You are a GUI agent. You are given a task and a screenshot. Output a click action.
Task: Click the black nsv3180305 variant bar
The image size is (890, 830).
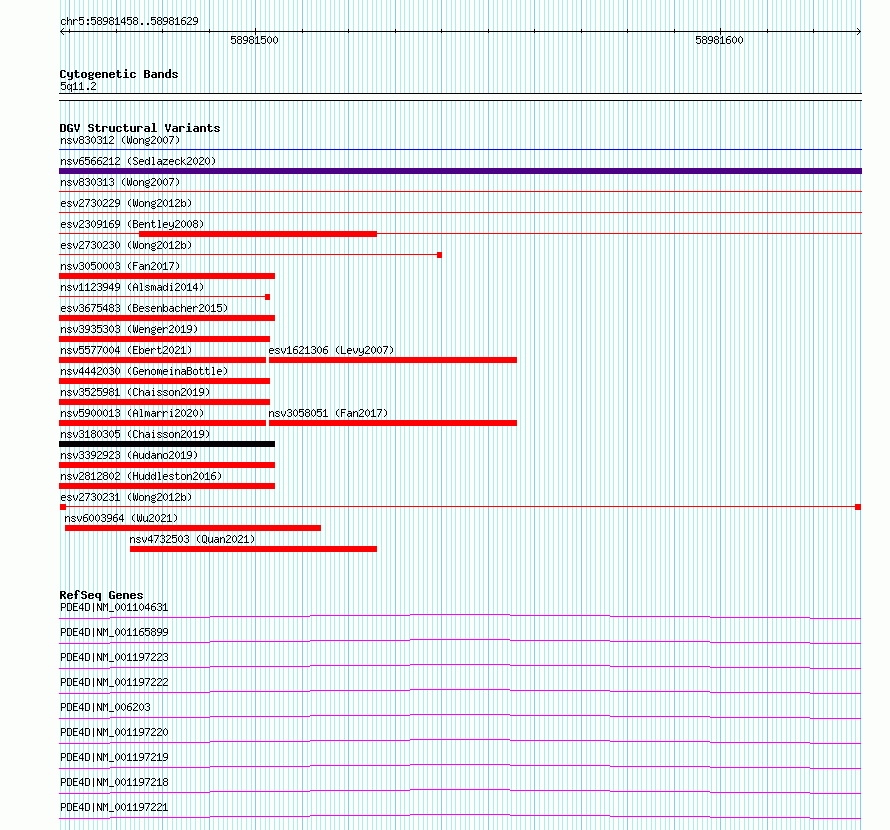167,444
